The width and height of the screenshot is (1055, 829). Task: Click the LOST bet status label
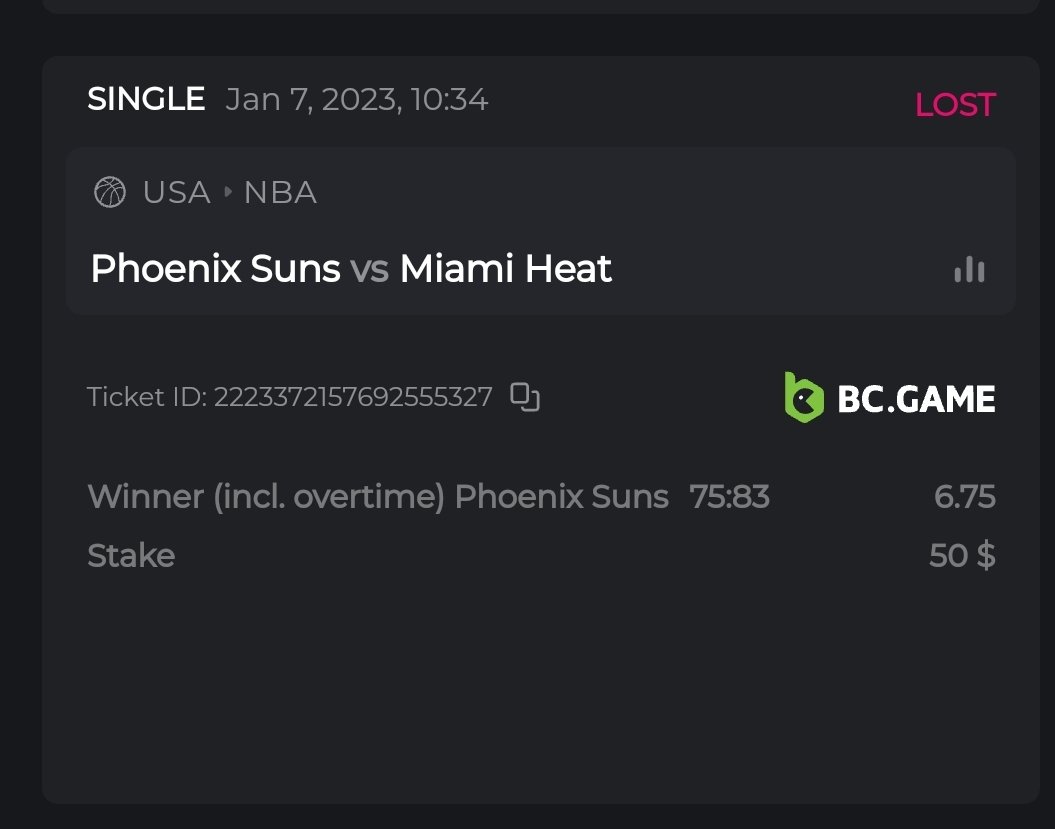[955, 105]
